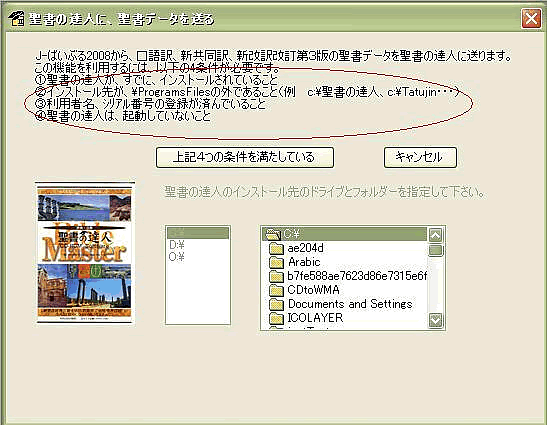
Task: Click the folder icon beside ae204d
Action: pos(276,248)
